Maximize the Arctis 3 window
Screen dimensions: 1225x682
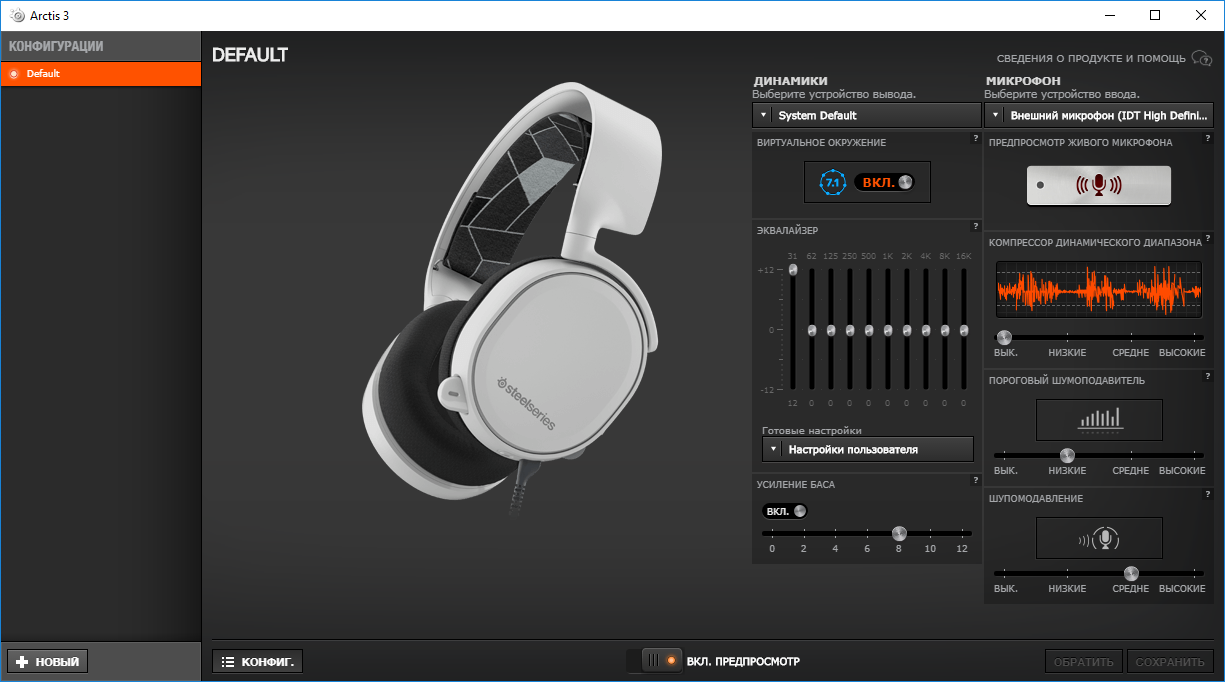[x=1155, y=15]
